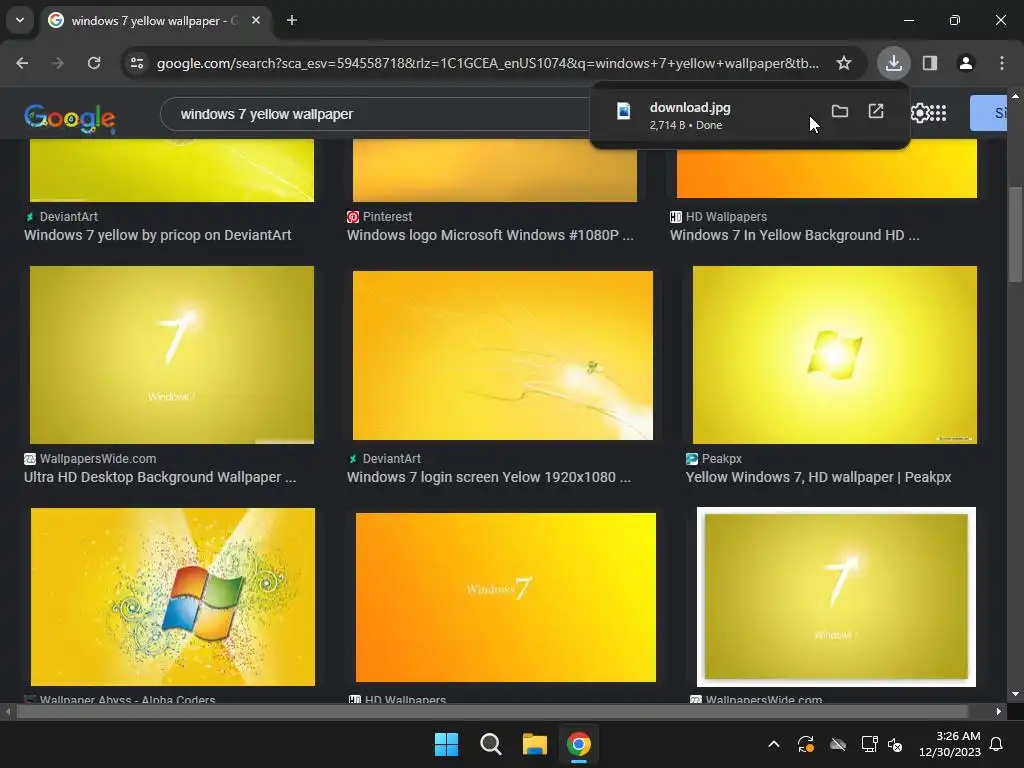The height and width of the screenshot is (768, 1024).
Task: Open new tab with plus button
Action: [x=292, y=20]
